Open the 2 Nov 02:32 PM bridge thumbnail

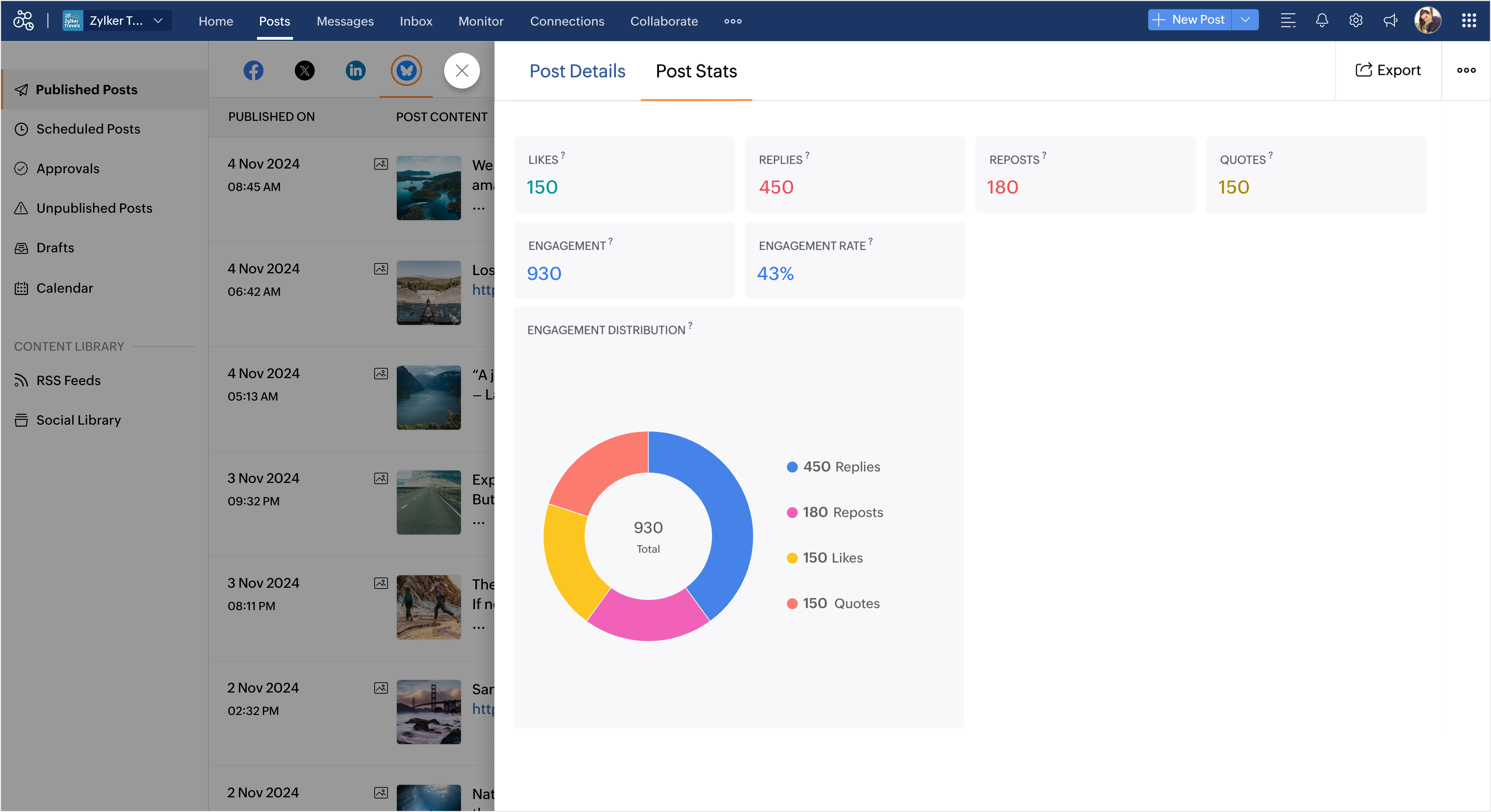[x=428, y=711]
